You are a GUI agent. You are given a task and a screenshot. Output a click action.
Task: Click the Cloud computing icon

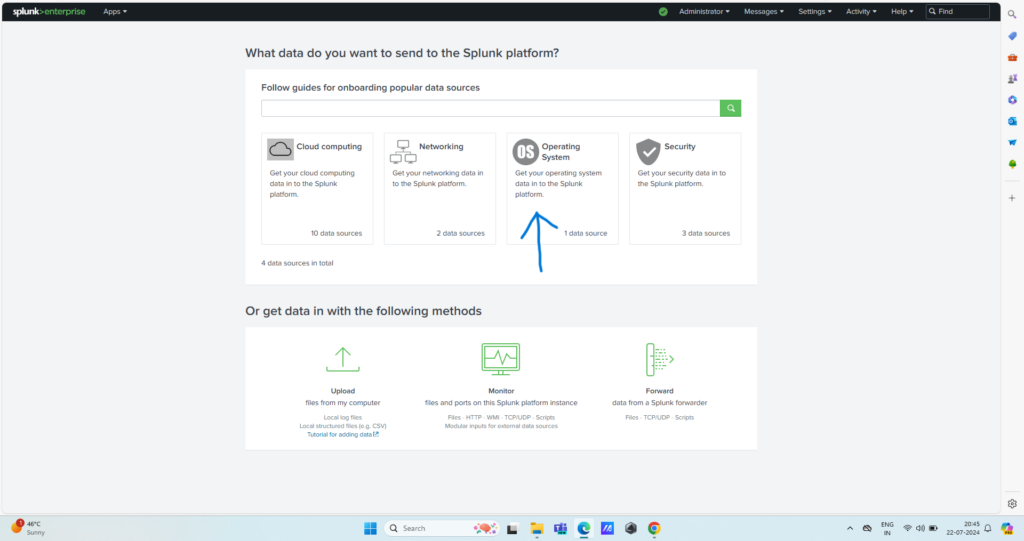281,150
